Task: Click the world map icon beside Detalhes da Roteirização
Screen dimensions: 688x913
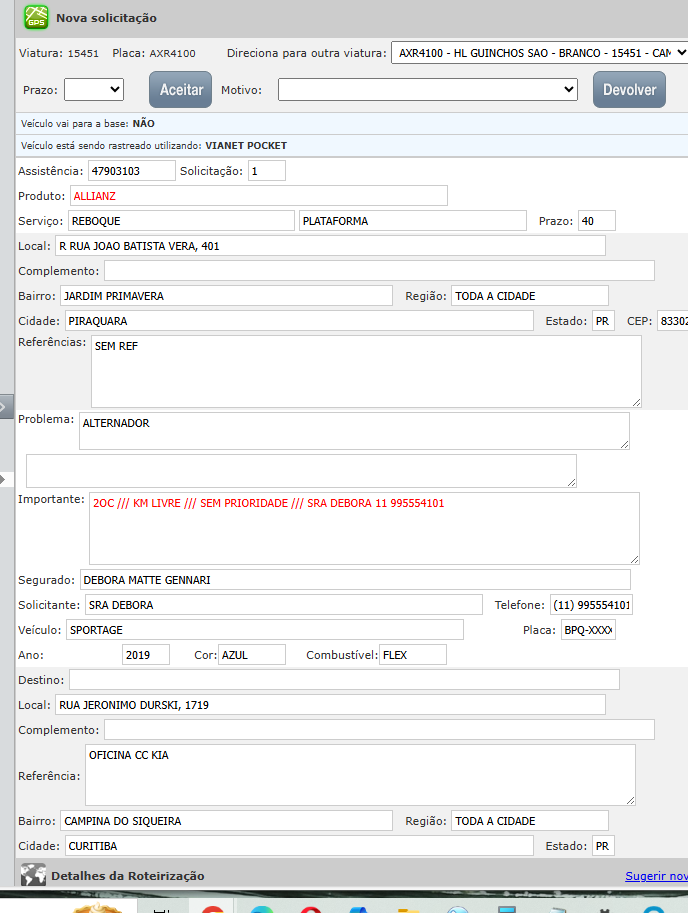Action: click(x=33, y=874)
